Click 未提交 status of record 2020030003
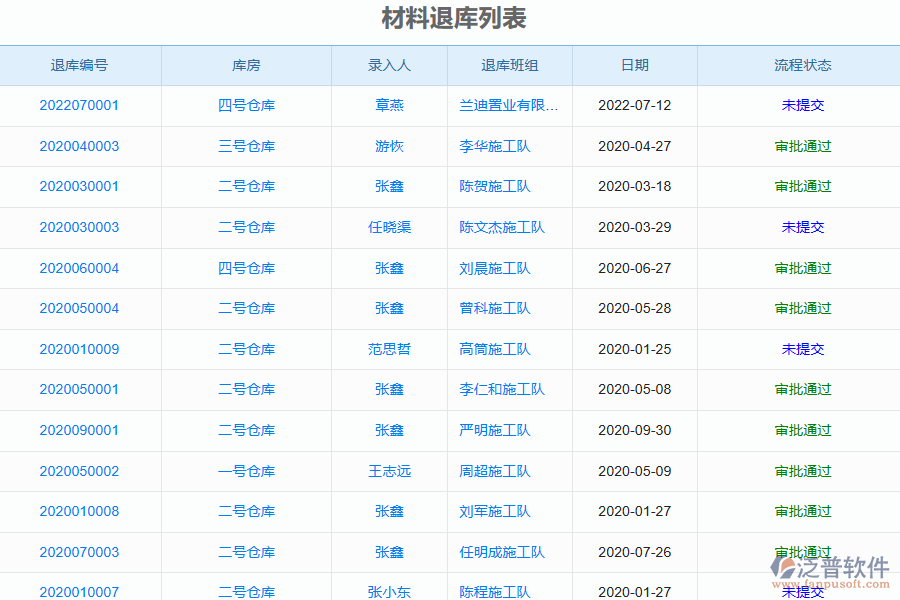Viewport: 900px width, 600px height. (x=803, y=227)
